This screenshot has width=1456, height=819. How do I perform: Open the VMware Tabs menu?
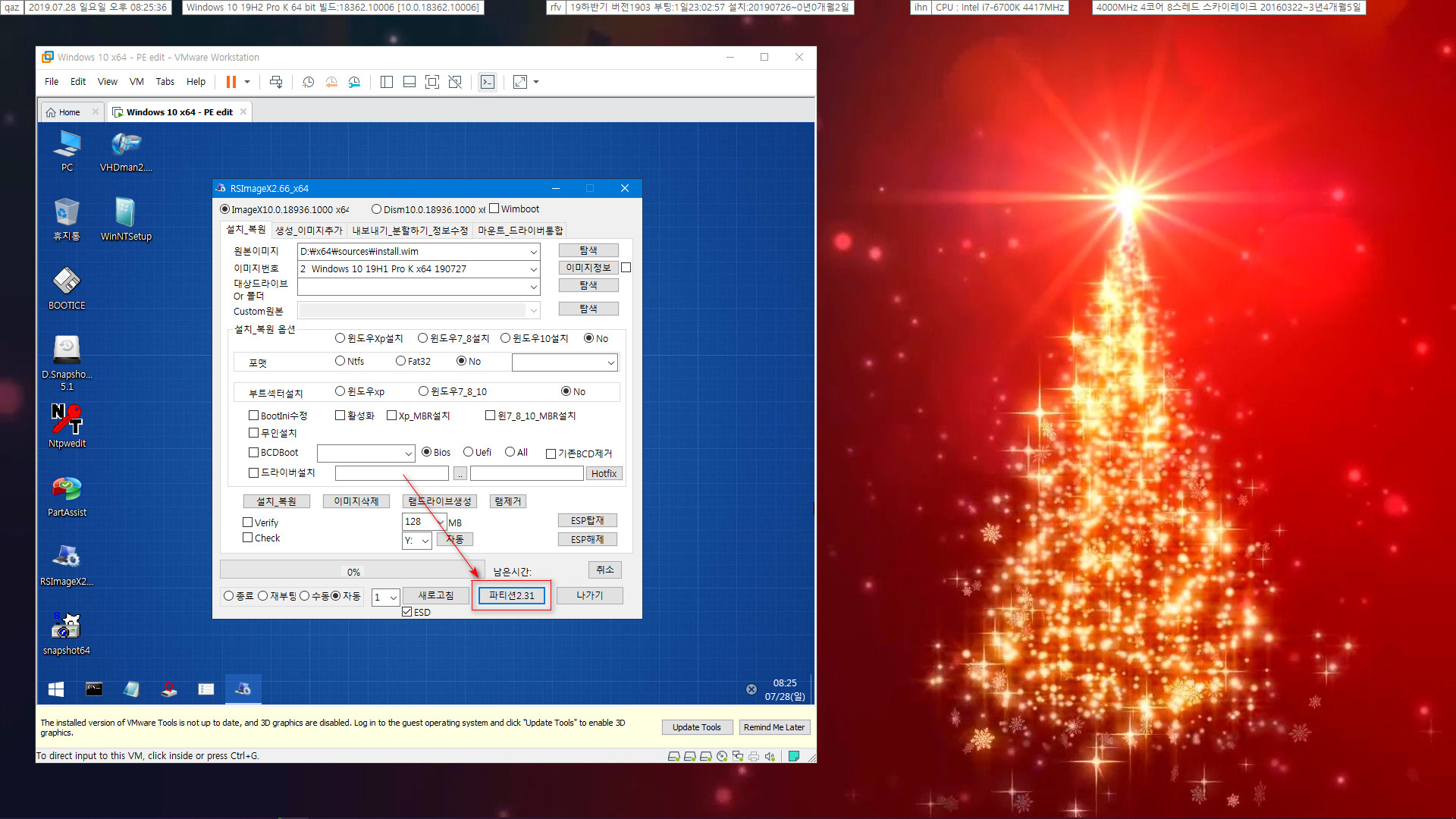(165, 82)
